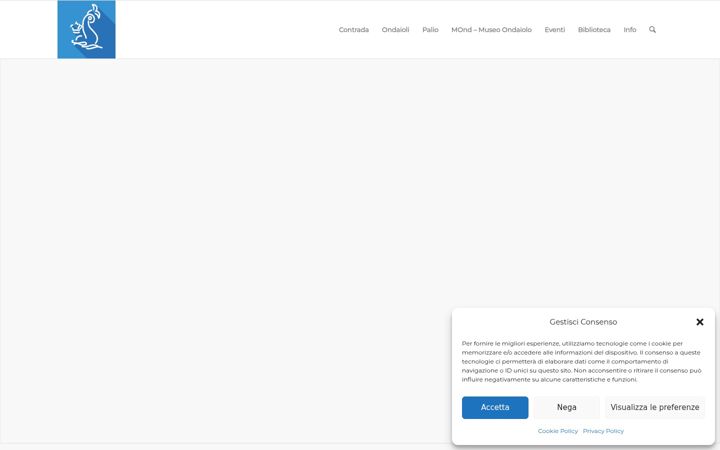Image resolution: width=720 pixels, height=450 pixels.
Task: Open the Ondaioli menu
Action: (395, 29)
